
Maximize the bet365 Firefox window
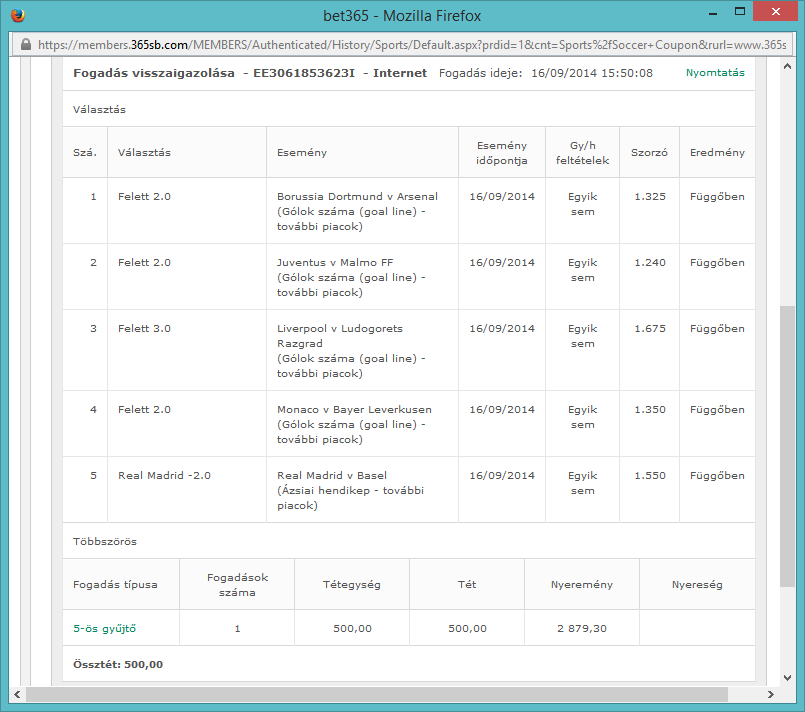(x=740, y=11)
